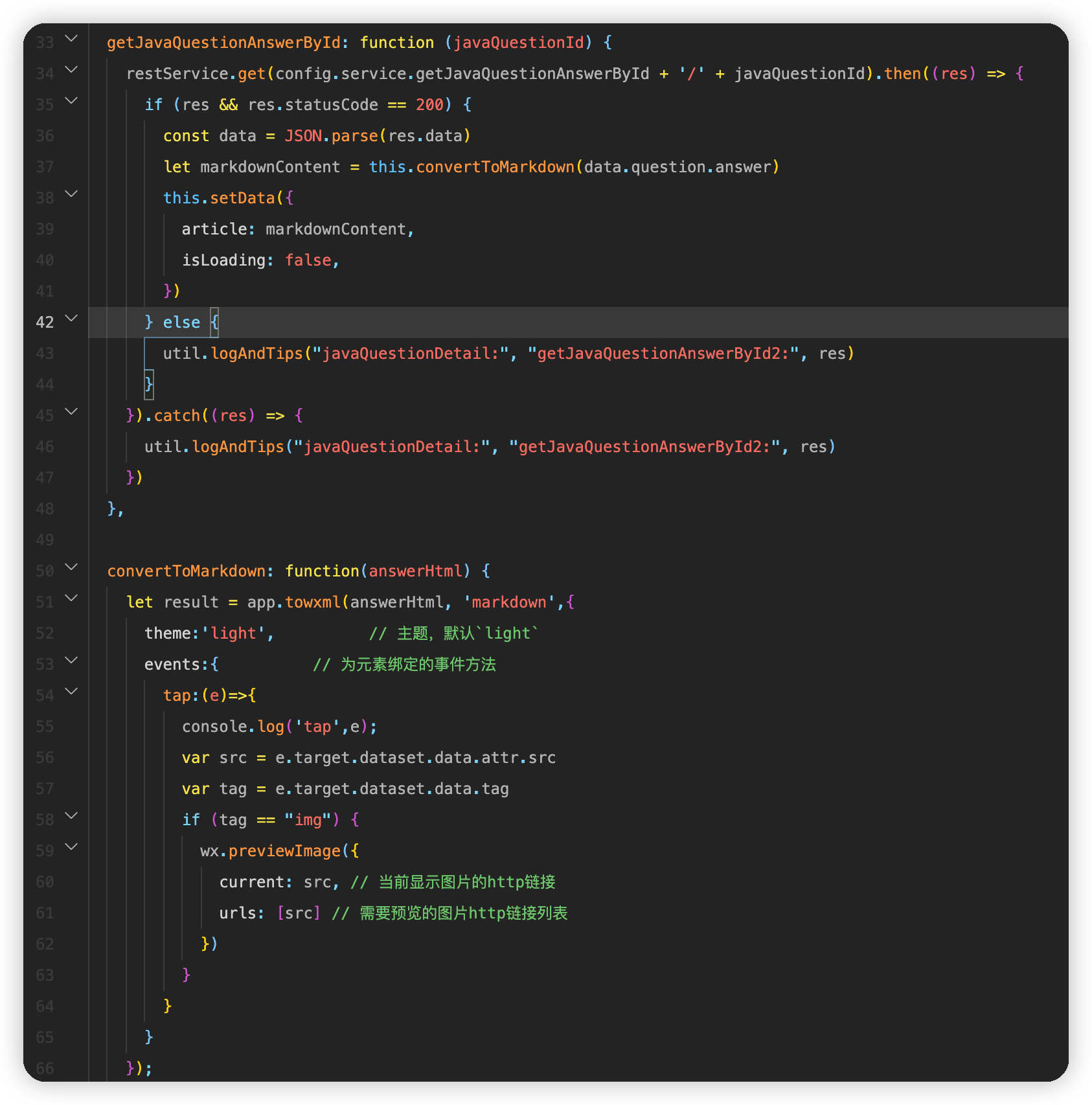Viewport: 1092px width, 1105px height.
Task: Fold the restService.get block on line 34
Action: (72, 70)
